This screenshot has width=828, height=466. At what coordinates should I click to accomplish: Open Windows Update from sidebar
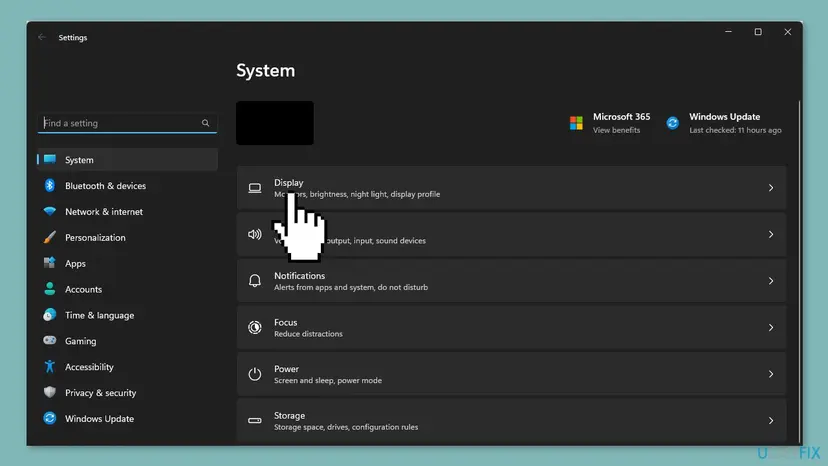coord(127,418)
